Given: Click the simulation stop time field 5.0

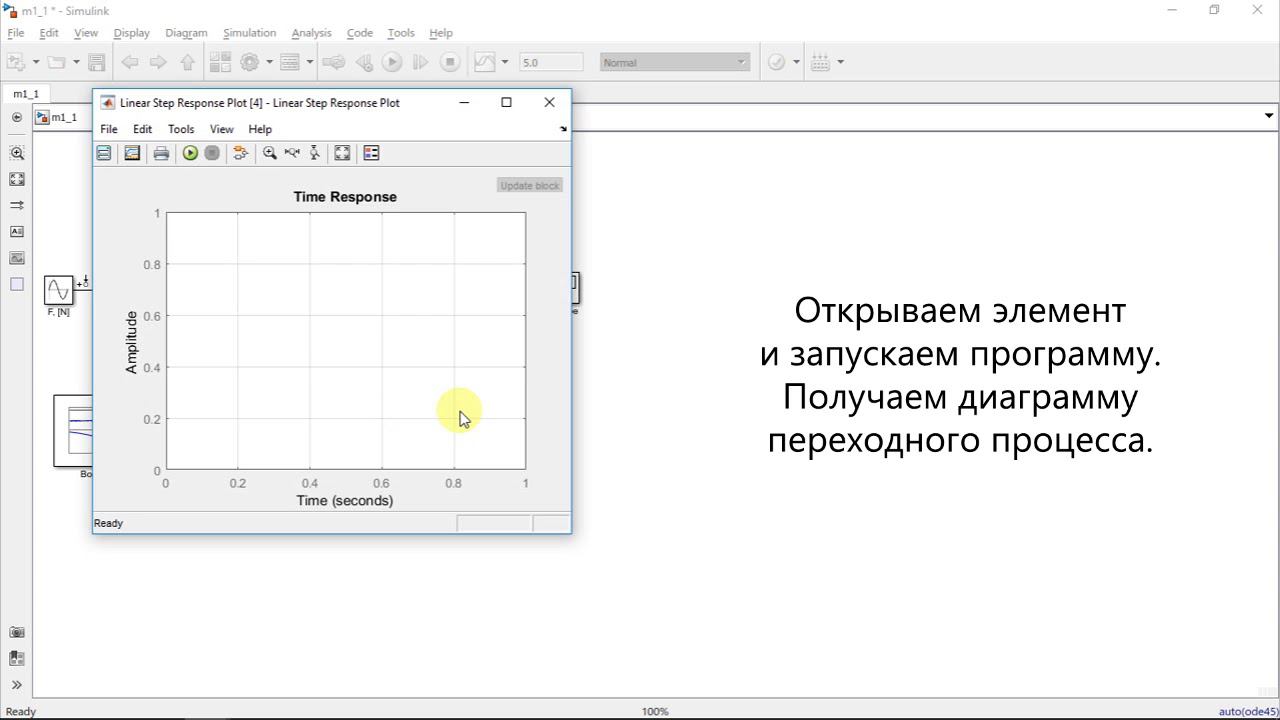Looking at the screenshot, I should pos(551,62).
